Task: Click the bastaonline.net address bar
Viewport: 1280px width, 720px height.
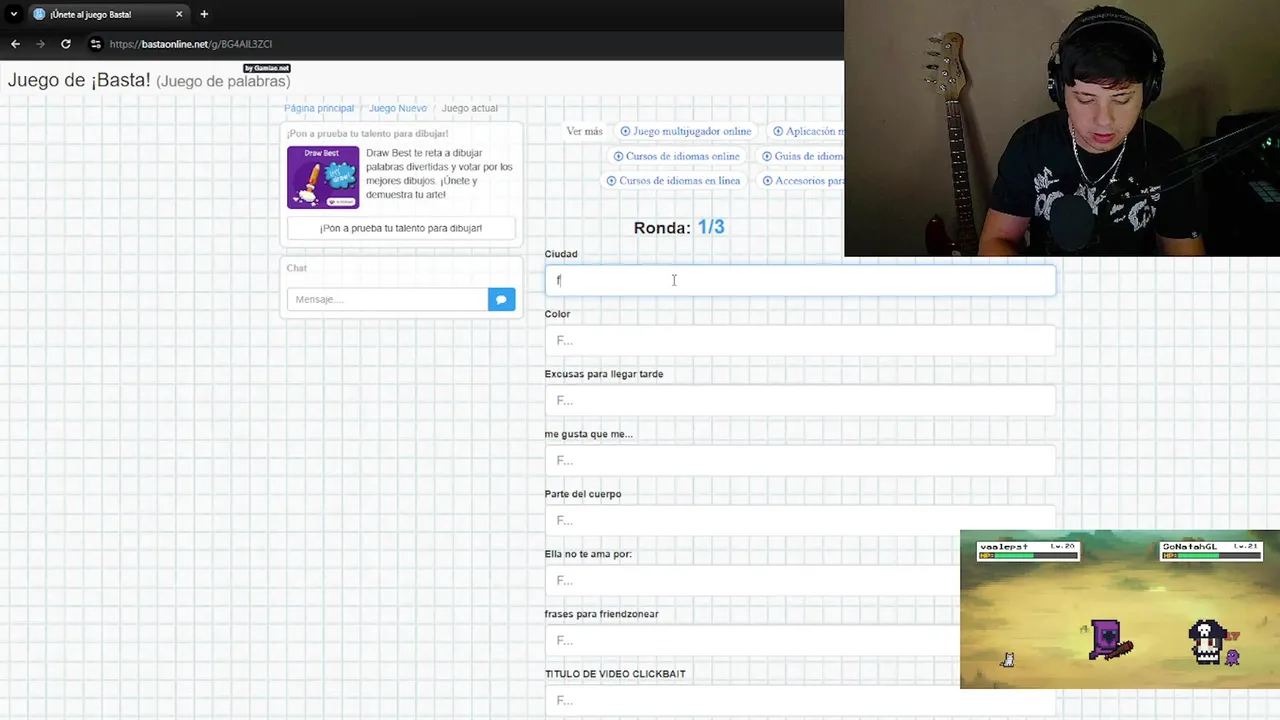Action: 190,44
